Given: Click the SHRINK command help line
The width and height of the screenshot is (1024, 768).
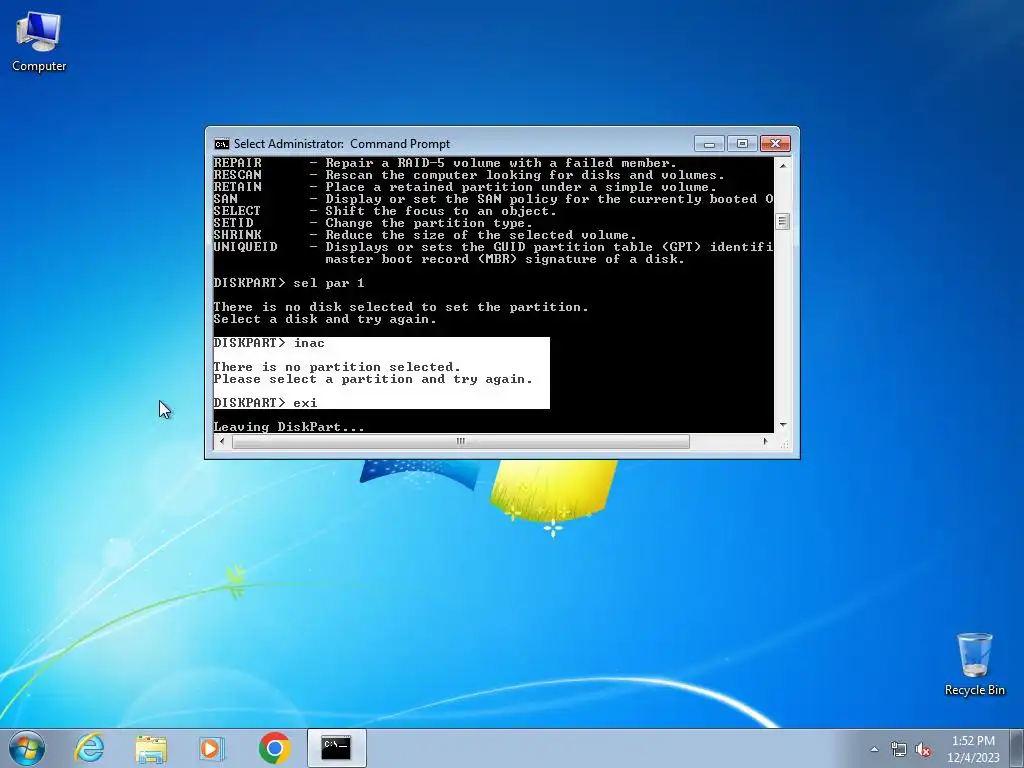Looking at the screenshot, I should pyautogui.click(x=424, y=234).
